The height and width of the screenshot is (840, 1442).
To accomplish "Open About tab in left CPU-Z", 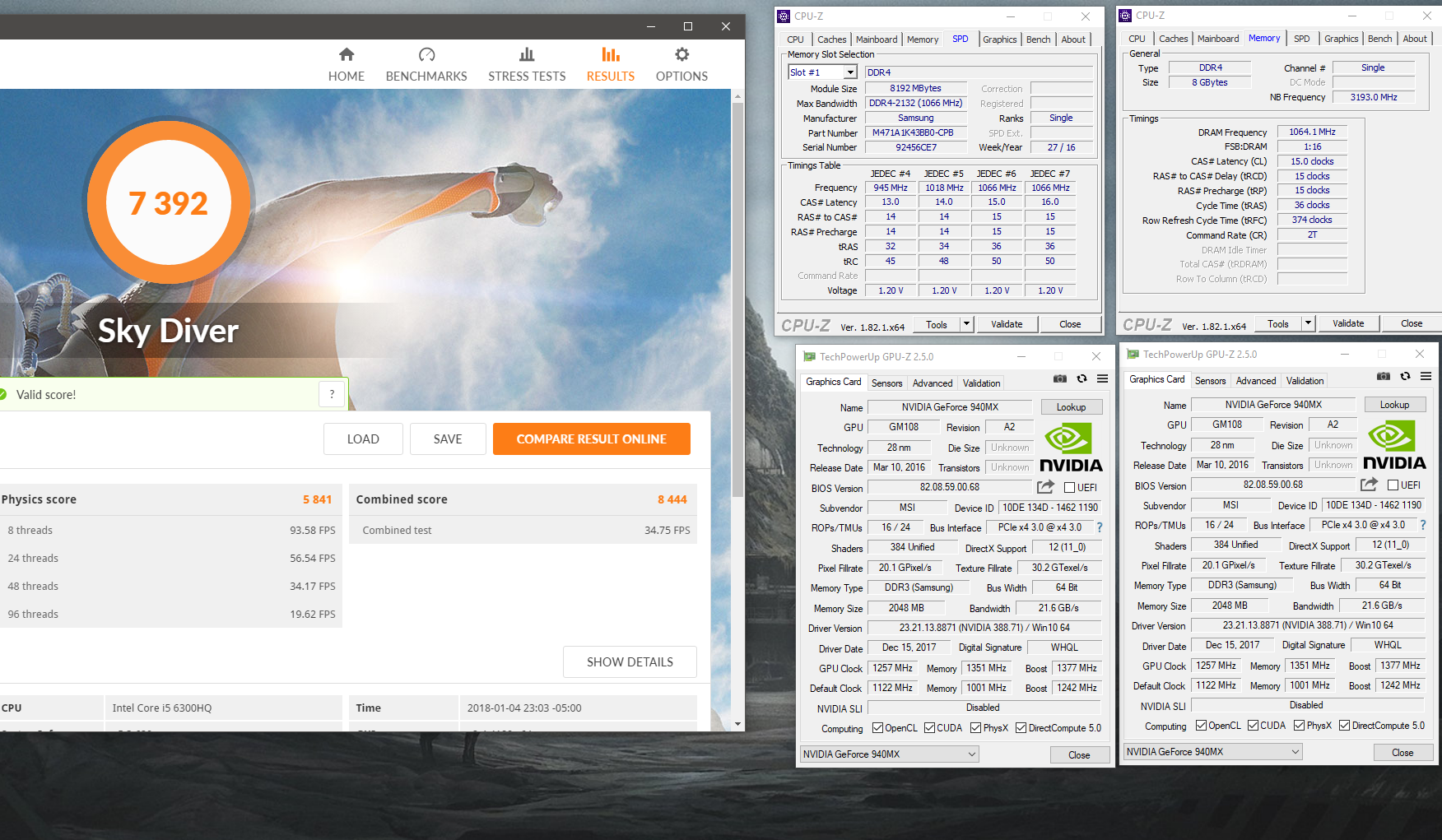I will 1073,39.
